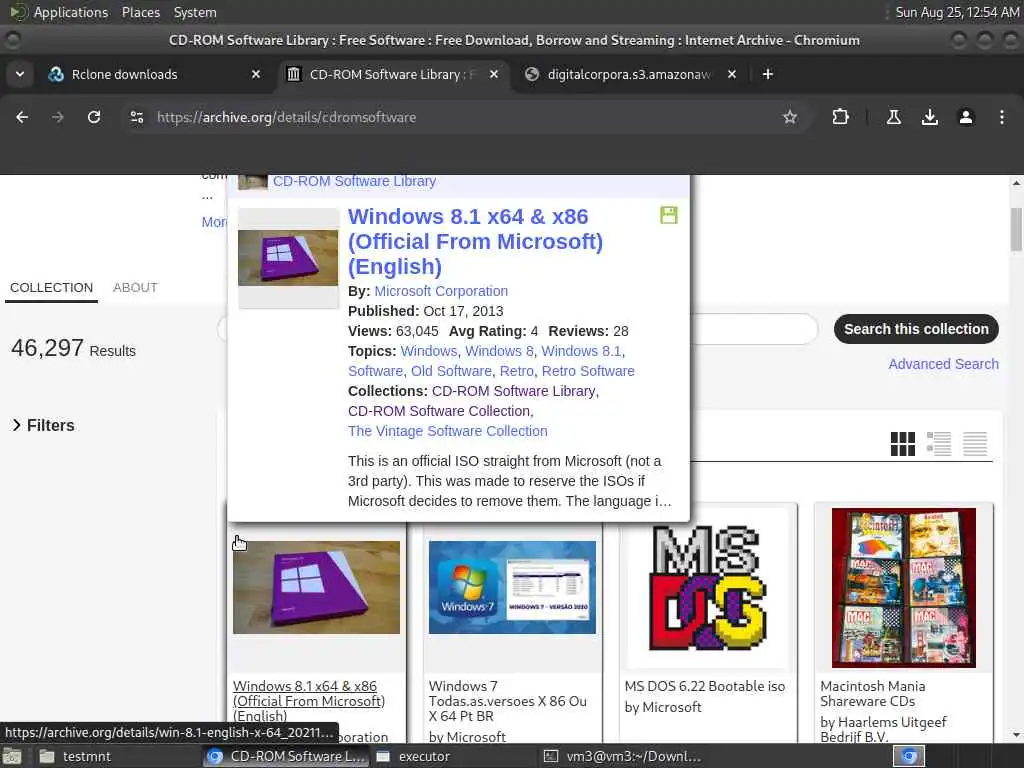Image resolution: width=1024 pixels, height=768 pixels.
Task: Open the Windows 7 tile thumbnail
Action: tap(512, 587)
